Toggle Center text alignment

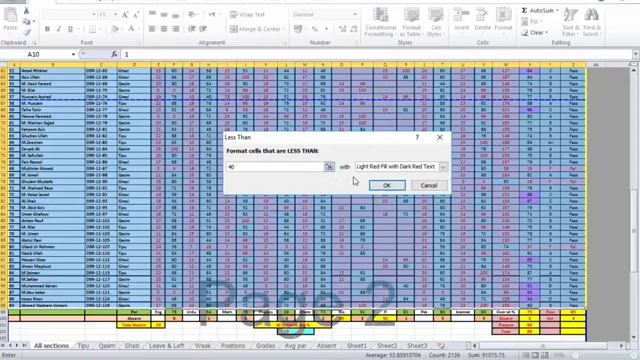(x=164, y=29)
